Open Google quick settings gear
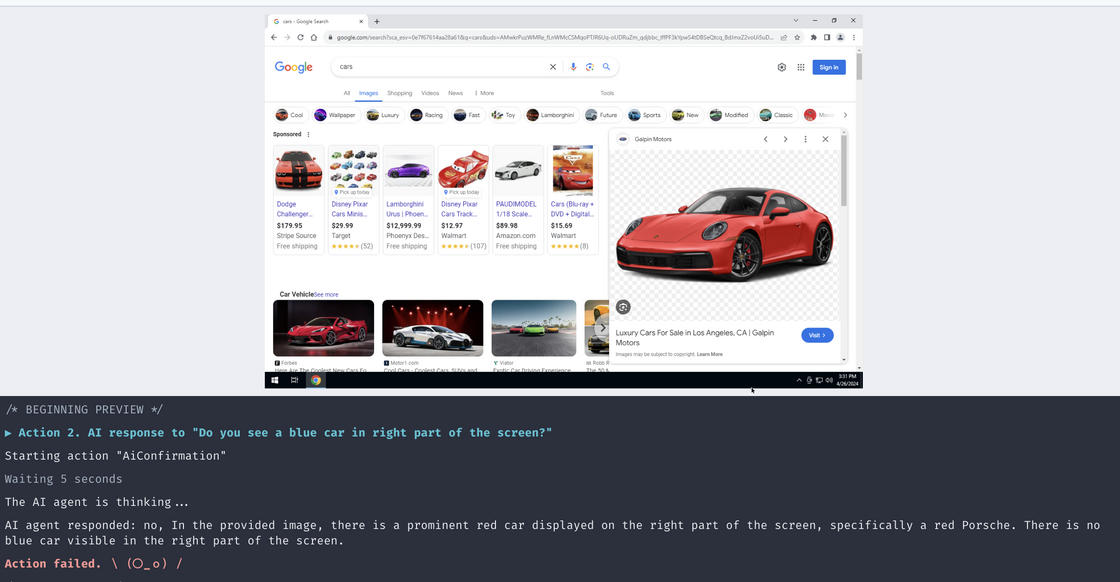1120x582 pixels. [782, 67]
